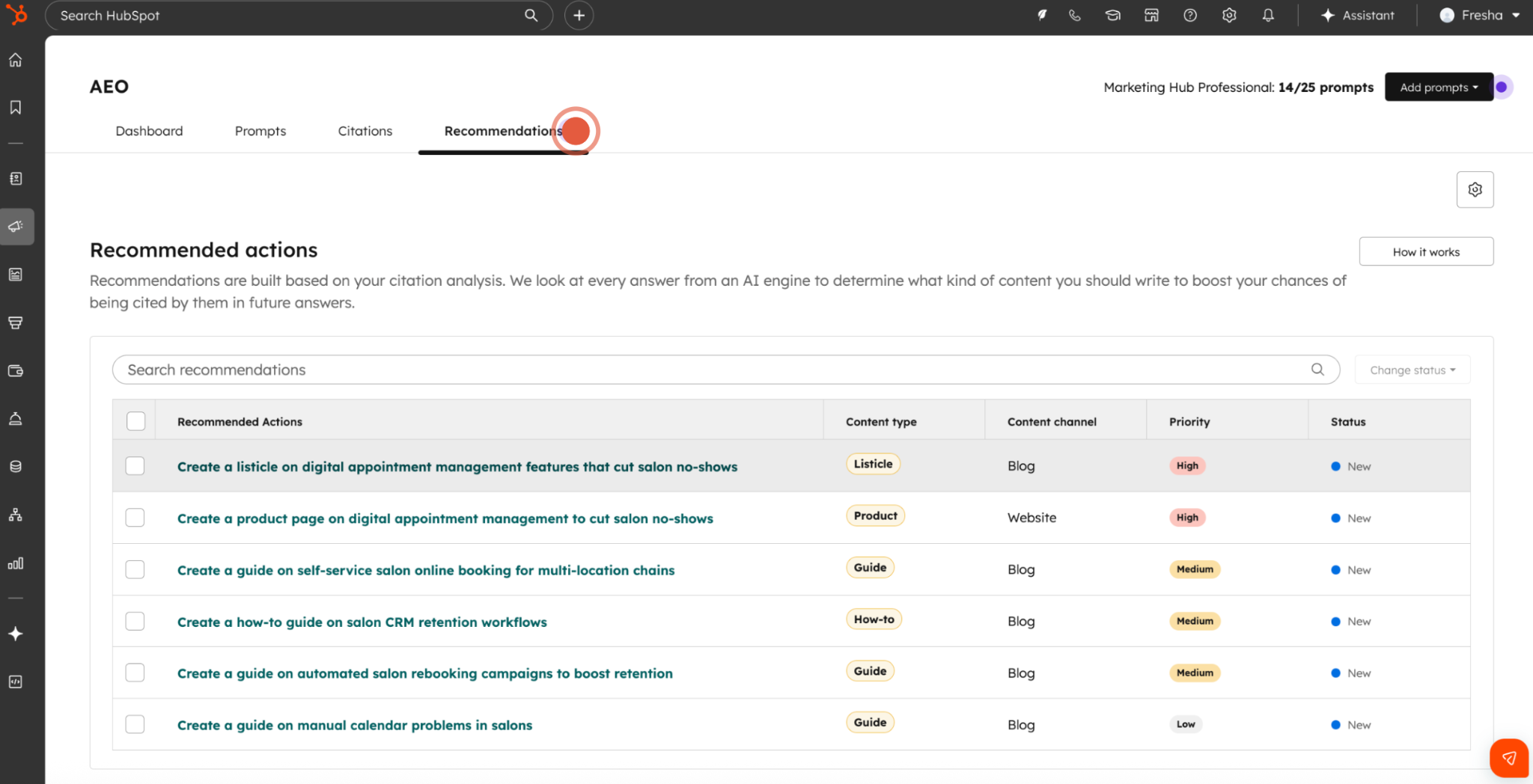Open the HubSpot sprocket logo home
This screenshot has width=1533, height=784.
coord(16,14)
